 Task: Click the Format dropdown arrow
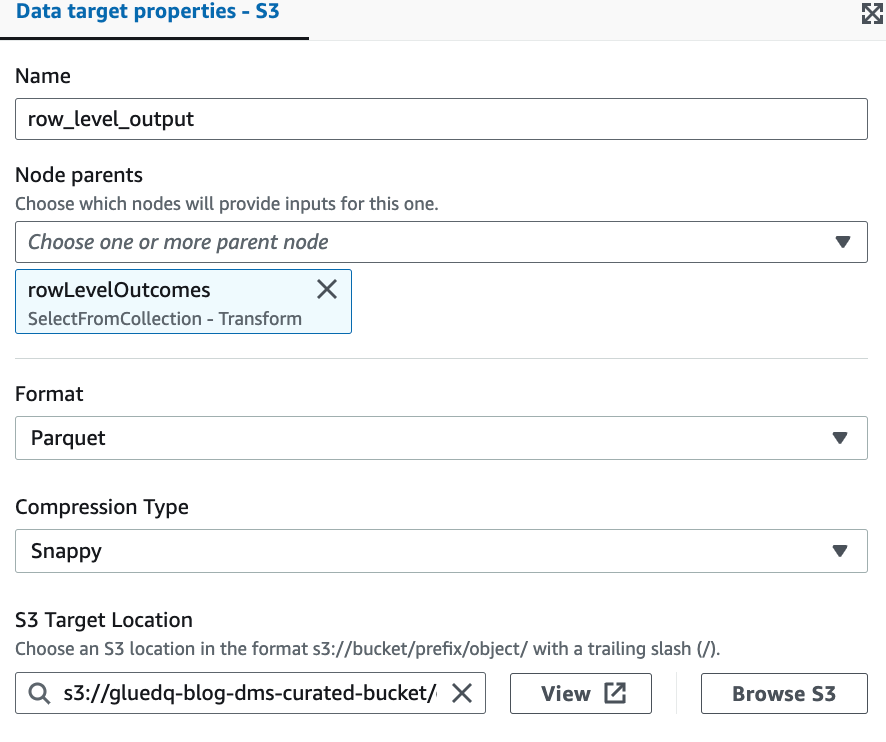[x=842, y=438]
